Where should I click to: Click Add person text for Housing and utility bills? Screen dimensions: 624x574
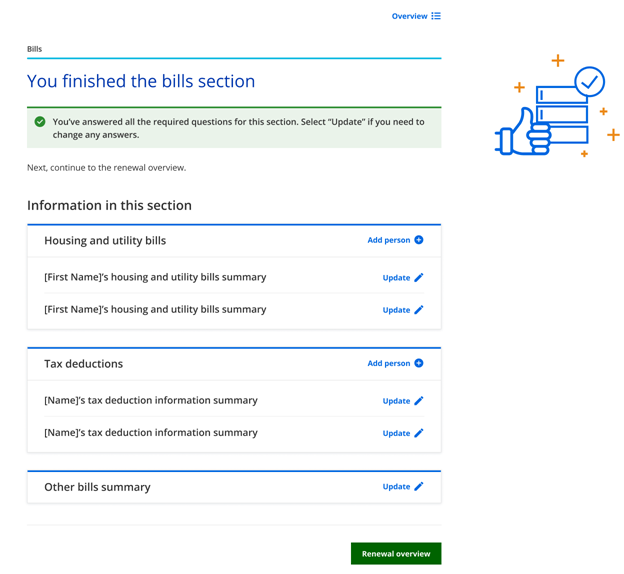(x=388, y=240)
